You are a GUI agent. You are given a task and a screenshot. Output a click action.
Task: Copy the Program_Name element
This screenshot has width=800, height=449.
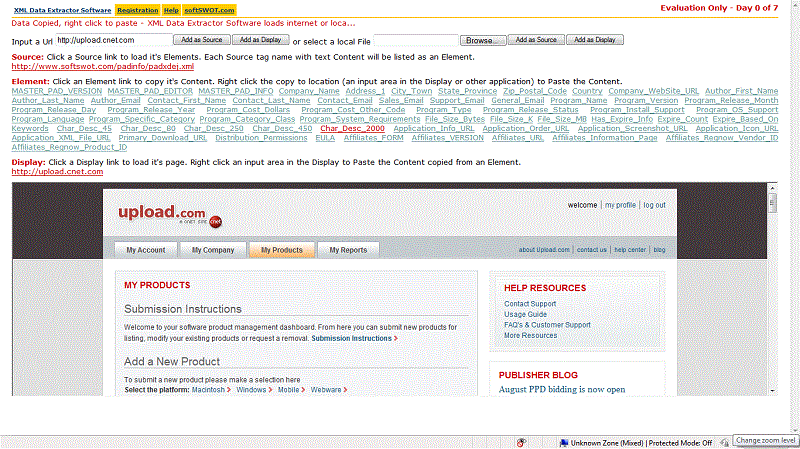pyautogui.click(x=579, y=101)
